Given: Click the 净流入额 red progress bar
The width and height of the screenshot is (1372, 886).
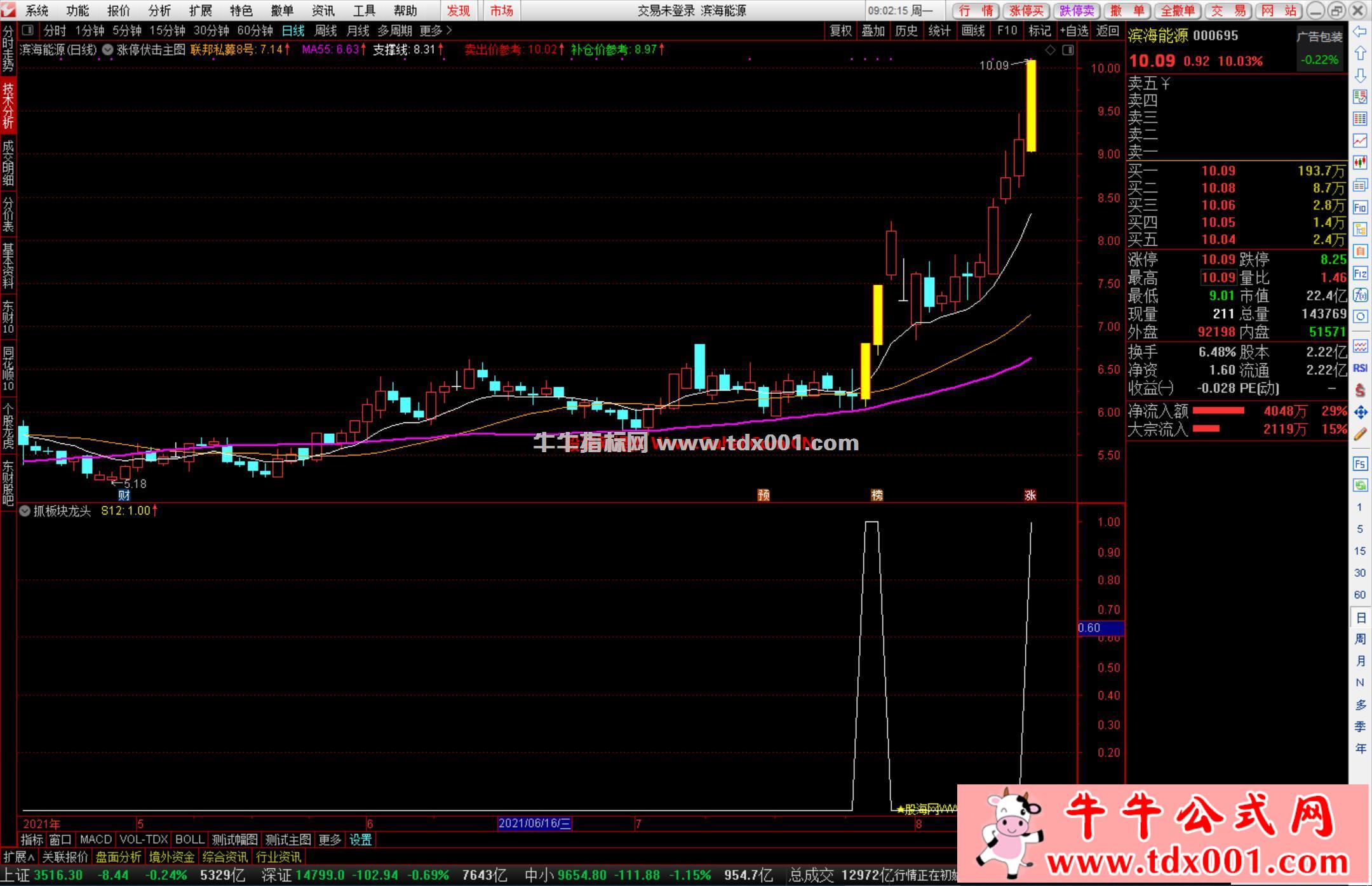Looking at the screenshot, I should click(1218, 411).
